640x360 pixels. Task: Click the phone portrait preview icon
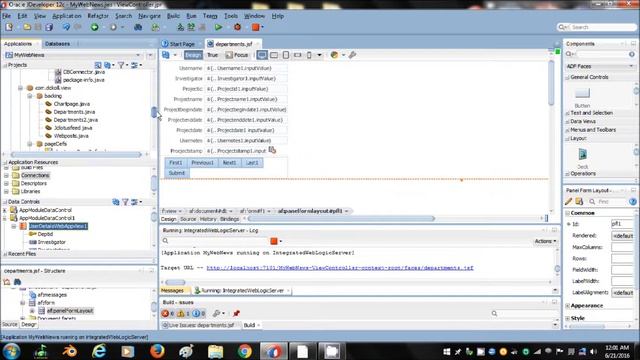click(309, 55)
